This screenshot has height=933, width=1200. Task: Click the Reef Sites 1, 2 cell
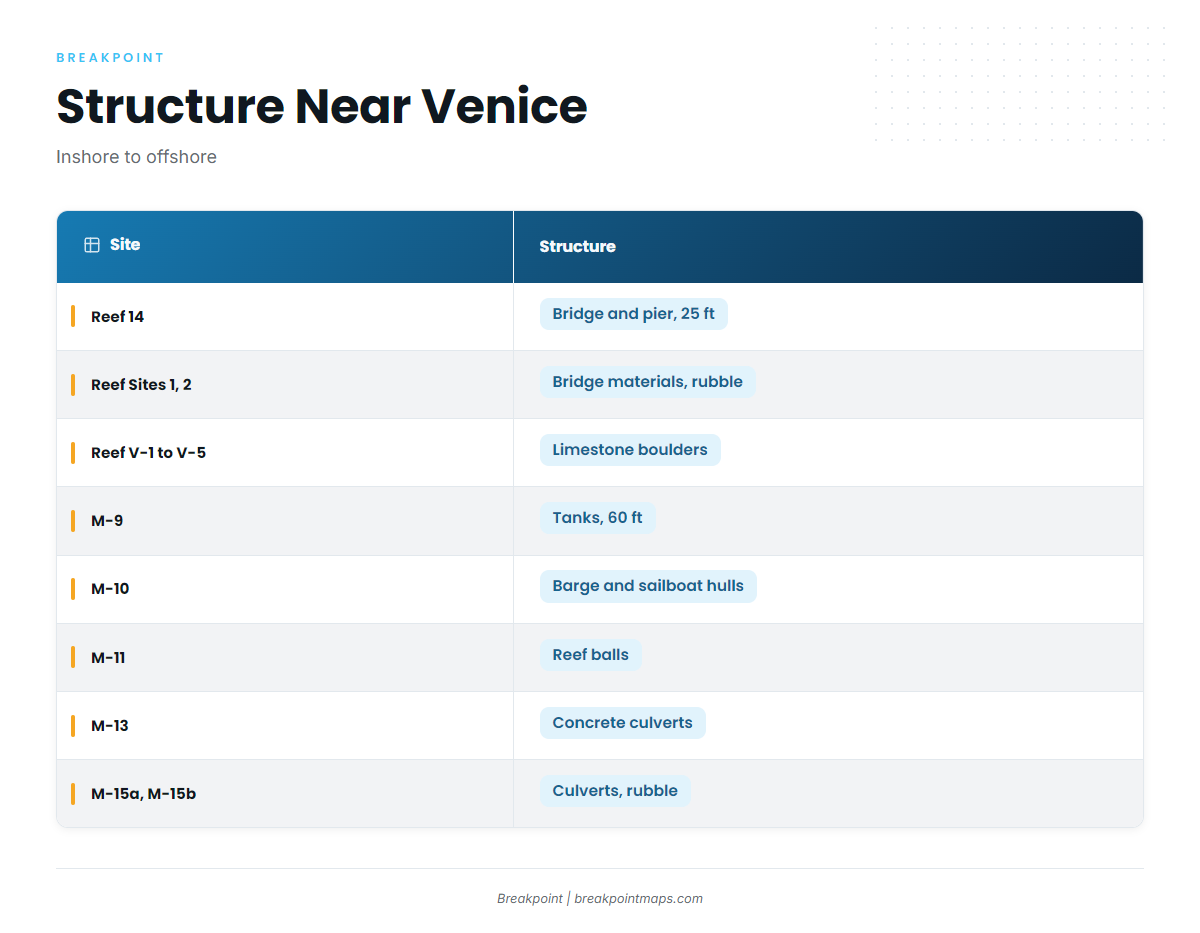pyautogui.click(x=285, y=385)
